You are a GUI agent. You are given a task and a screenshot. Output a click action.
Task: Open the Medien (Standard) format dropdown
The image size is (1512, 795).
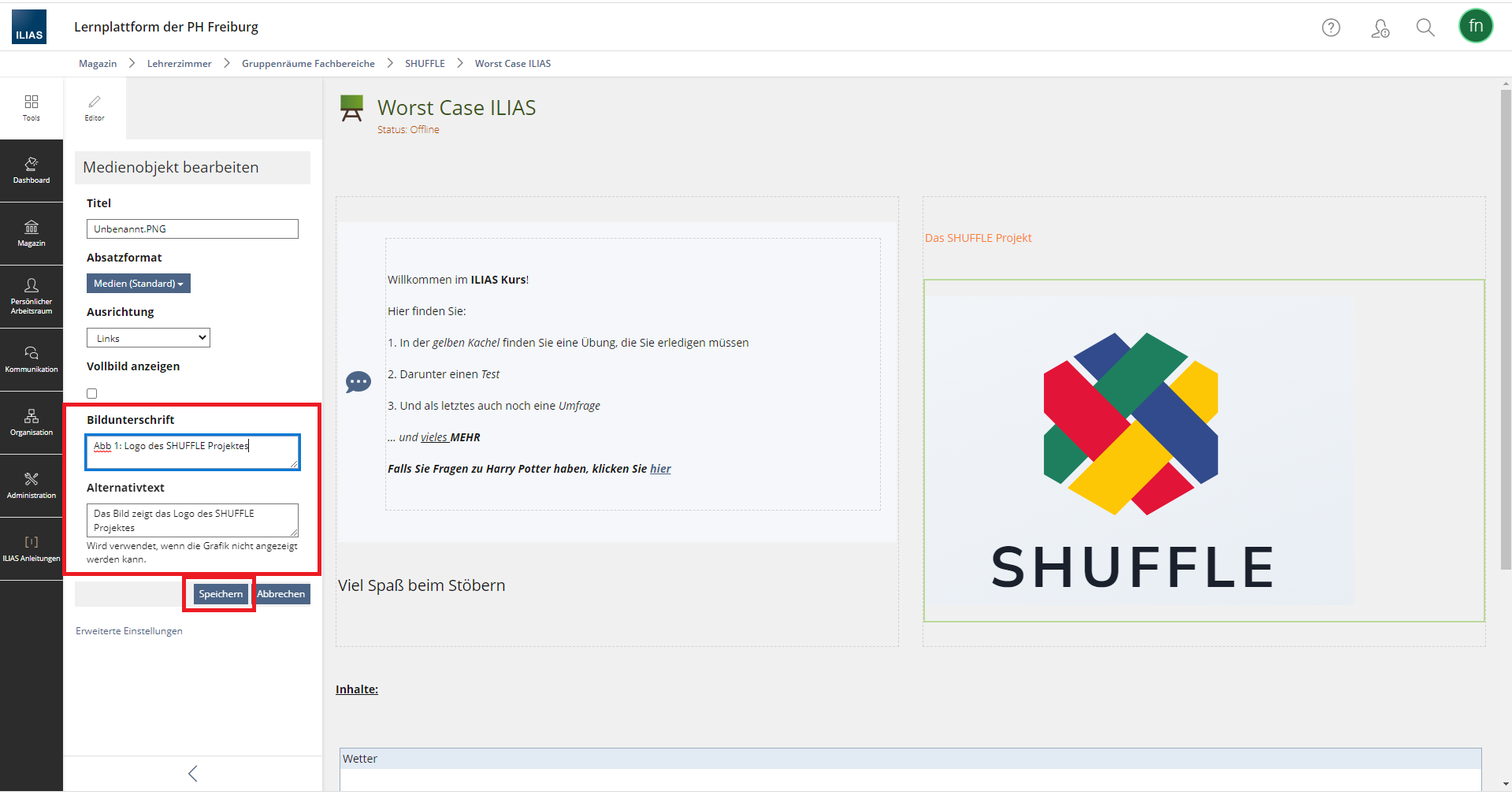click(x=138, y=283)
